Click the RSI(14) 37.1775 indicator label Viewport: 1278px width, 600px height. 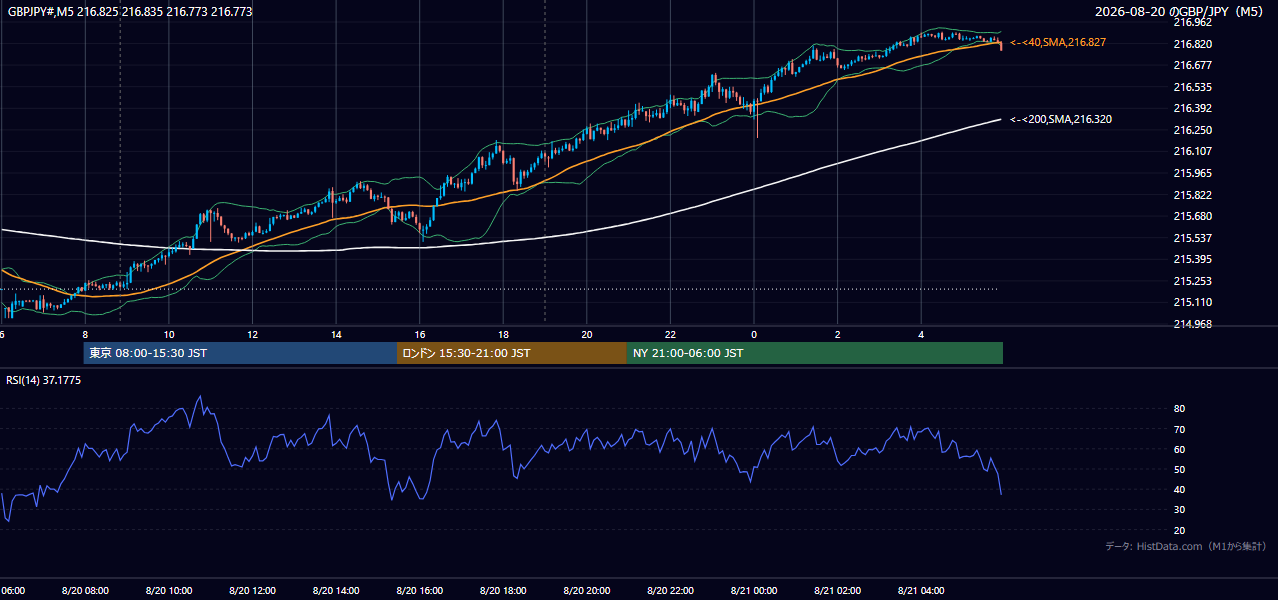tap(44, 380)
